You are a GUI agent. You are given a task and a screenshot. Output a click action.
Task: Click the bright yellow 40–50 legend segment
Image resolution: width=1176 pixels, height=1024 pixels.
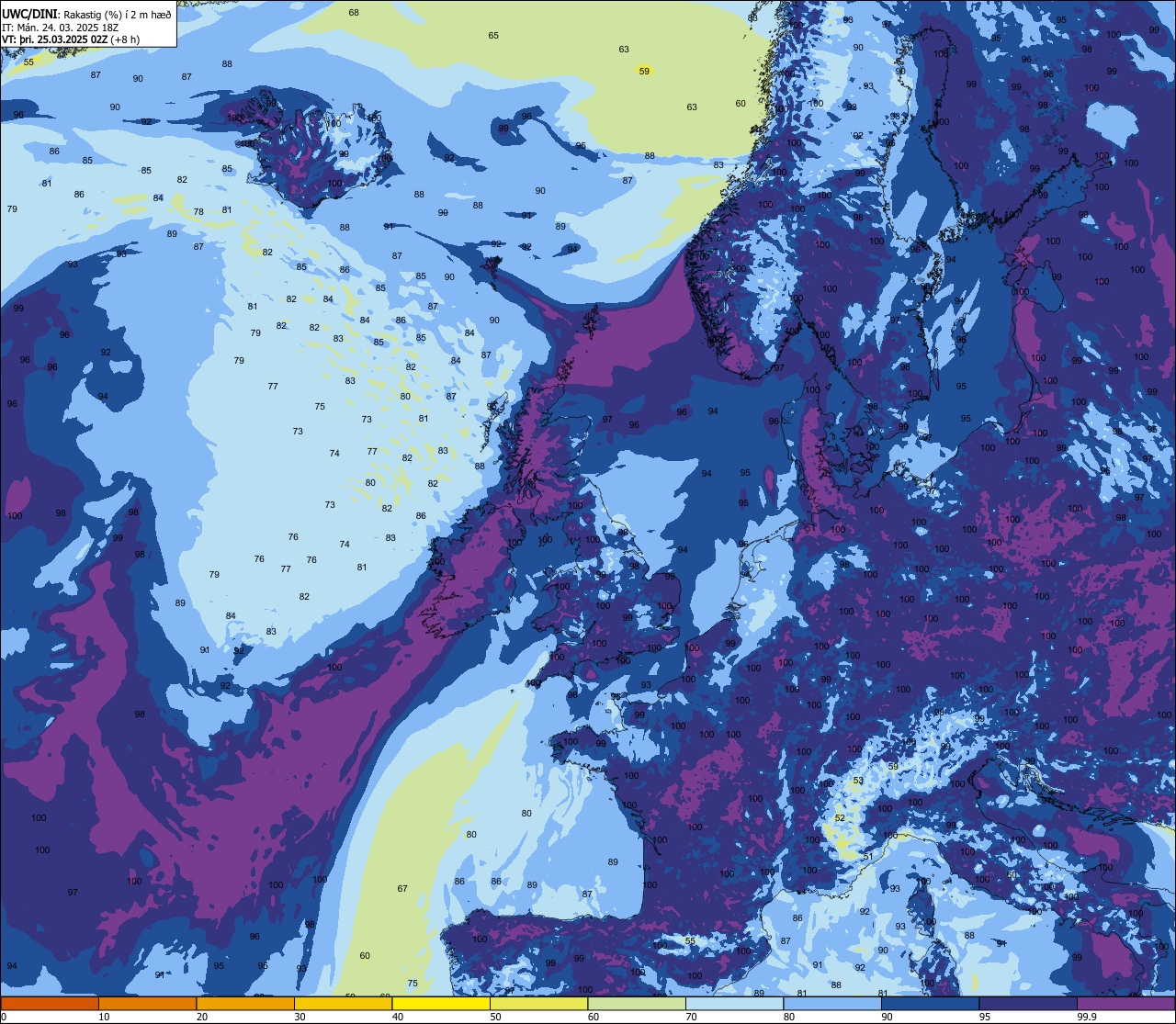[441, 1004]
